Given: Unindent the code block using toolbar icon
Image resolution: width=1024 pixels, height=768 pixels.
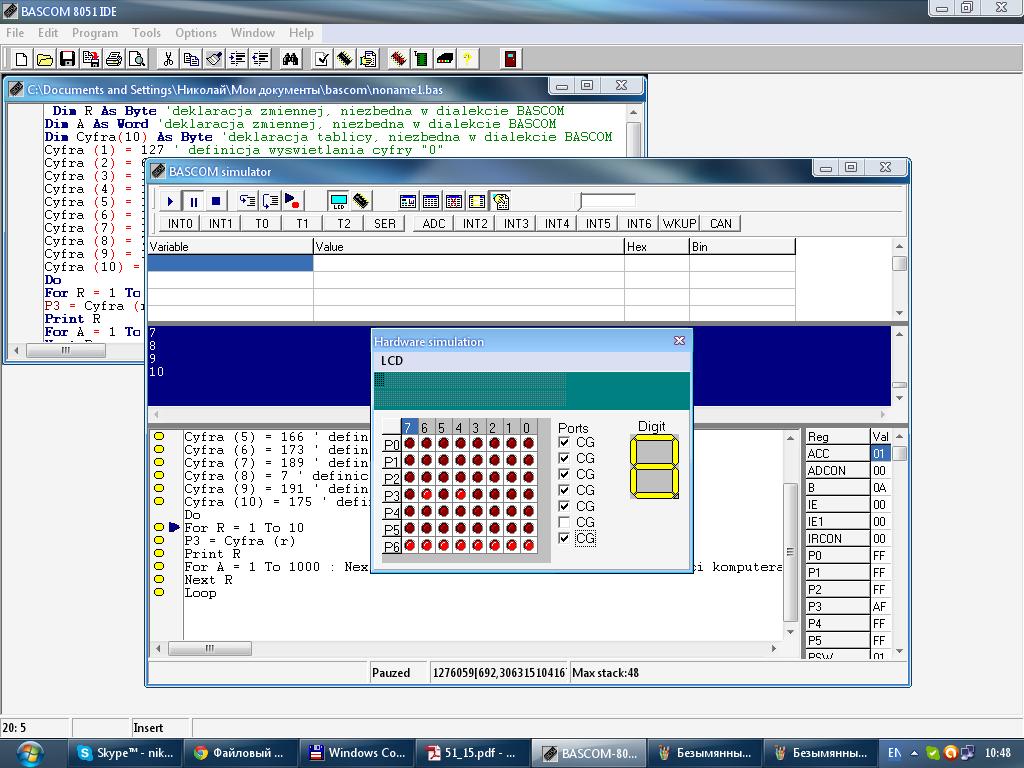Looking at the screenshot, I should [261, 59].
